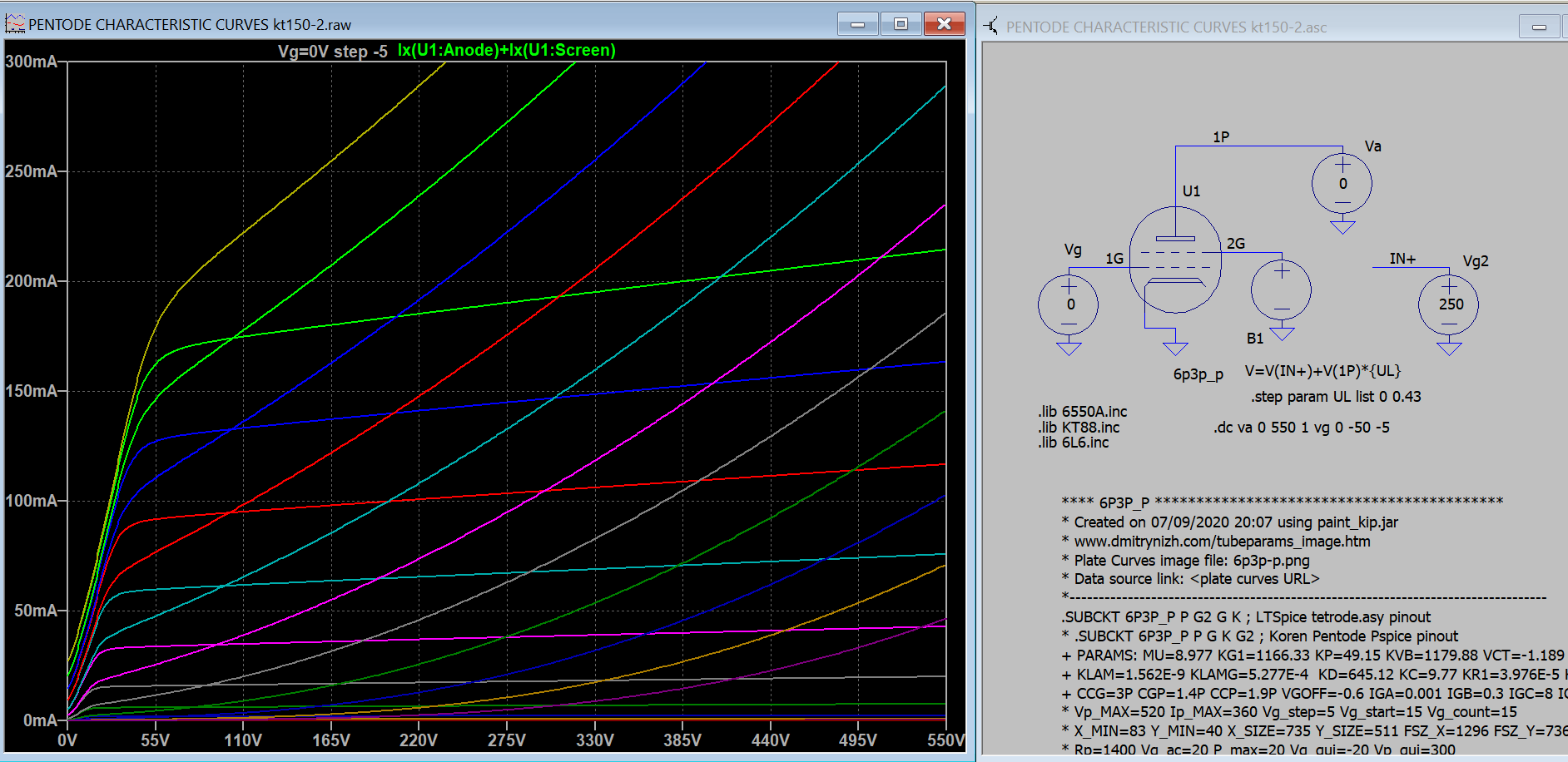This screenshot has height=762, width=1568.
Task: Click the 1P net label
Action: tap(1221, 137)
